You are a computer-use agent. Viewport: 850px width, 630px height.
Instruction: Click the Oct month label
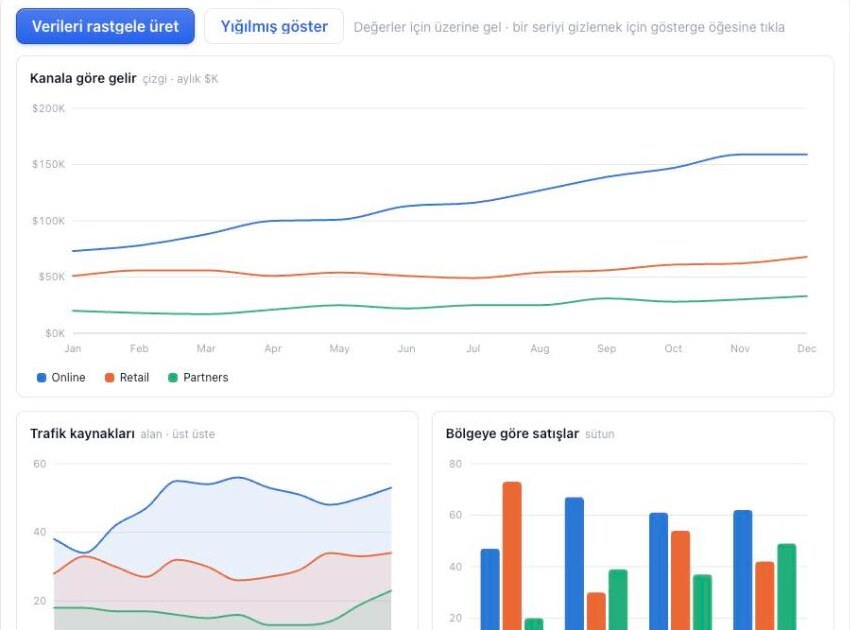click(x=673, y=349)
